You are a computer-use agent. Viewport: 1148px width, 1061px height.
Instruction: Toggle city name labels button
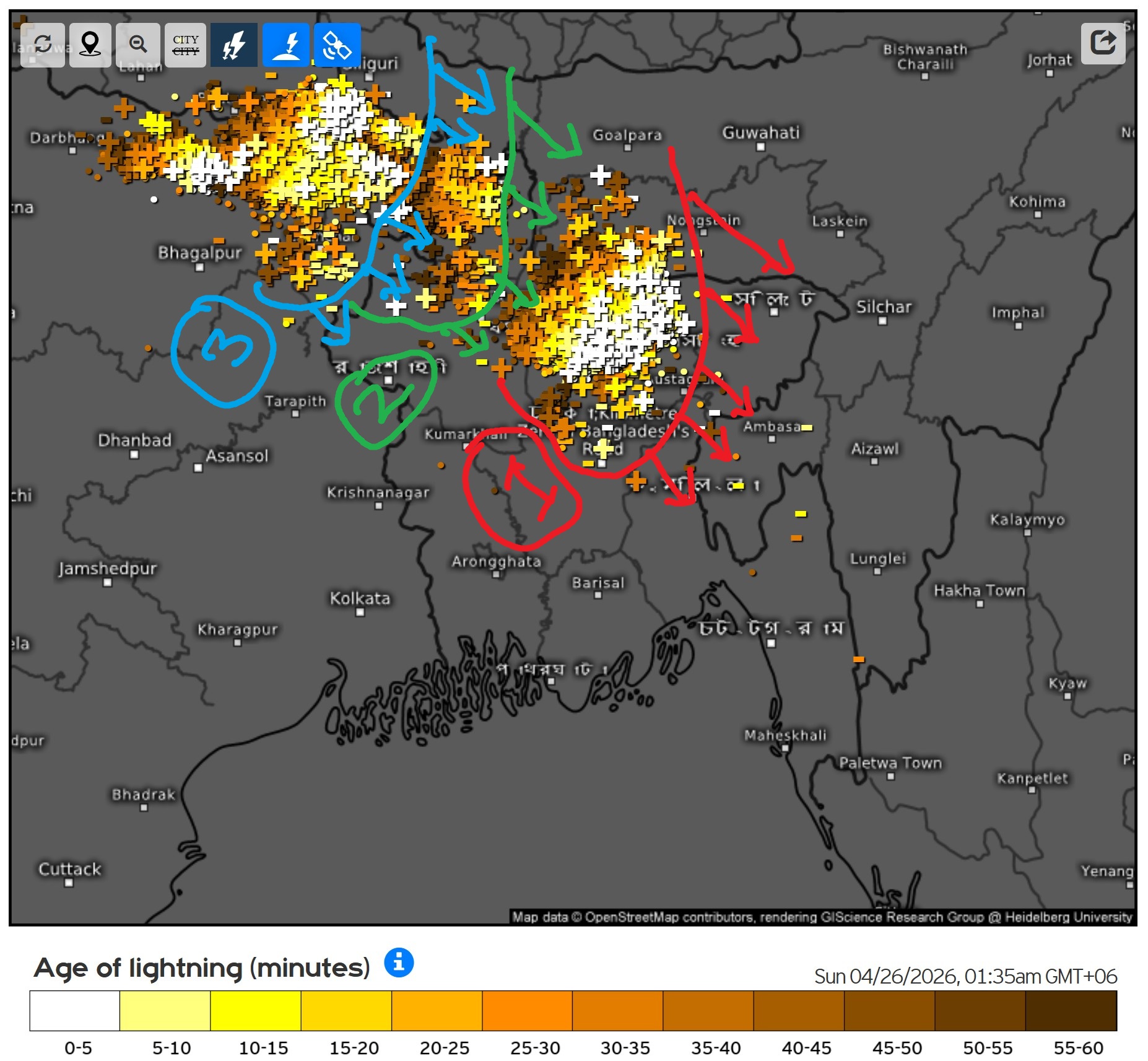pos(186,45)
